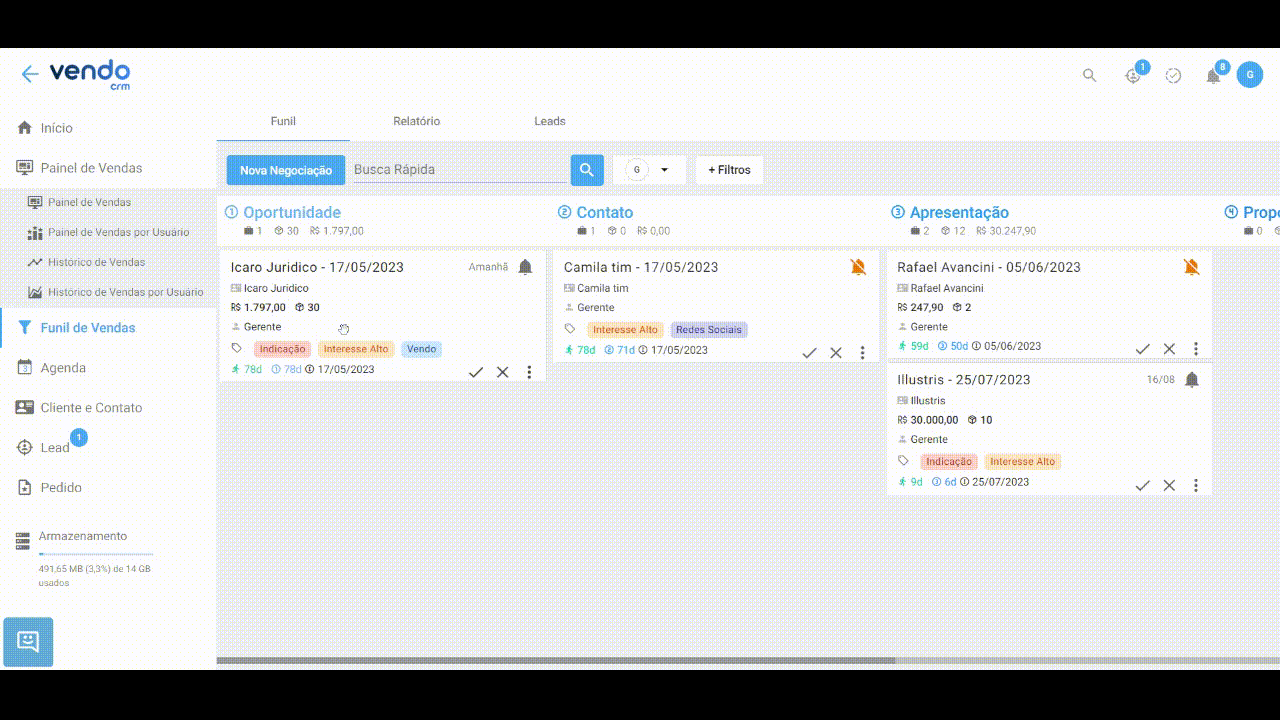Click the Nova Negociação button
This screenshot has height=720, width=1280.
coord(285,170)
